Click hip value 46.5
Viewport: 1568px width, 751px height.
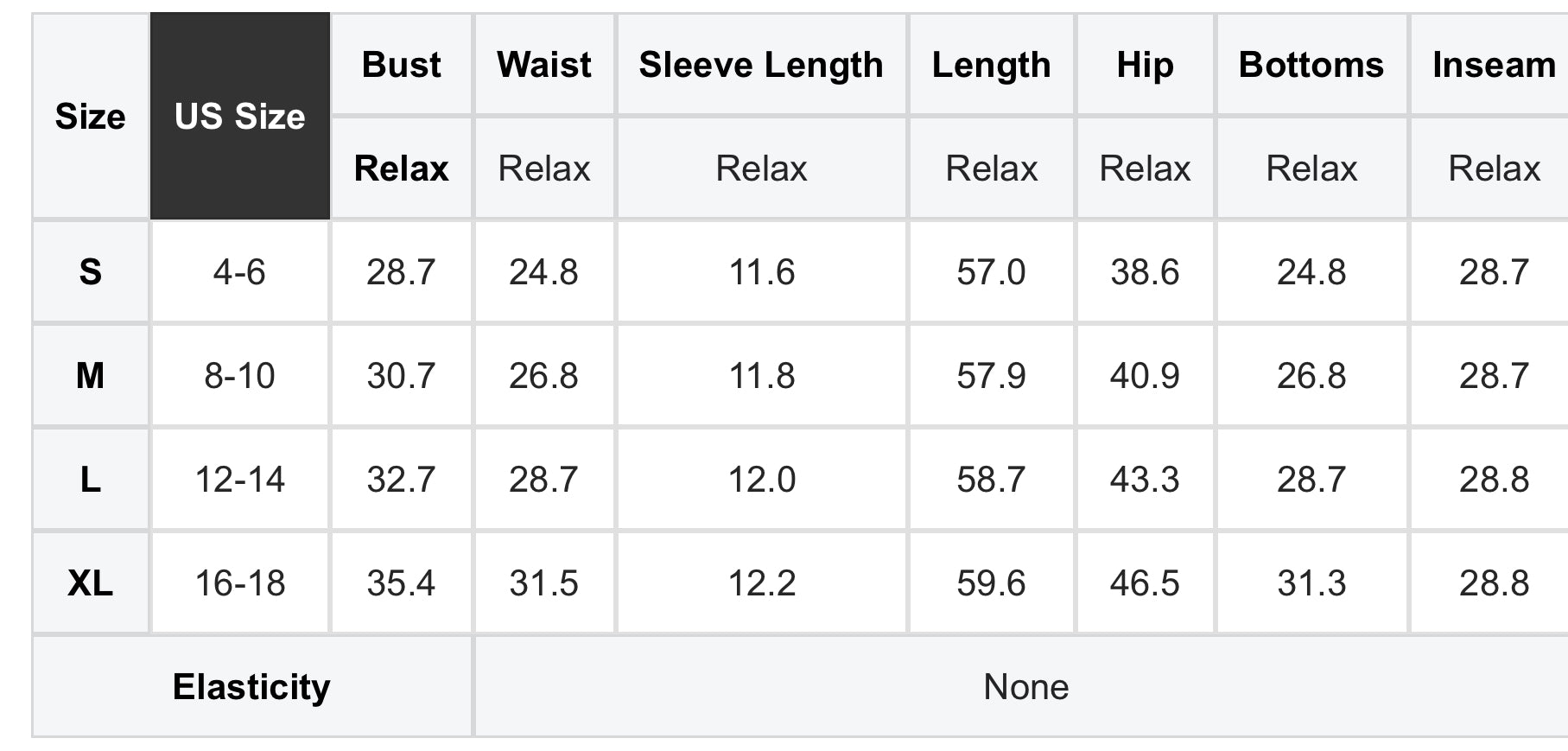[1145, 583]
